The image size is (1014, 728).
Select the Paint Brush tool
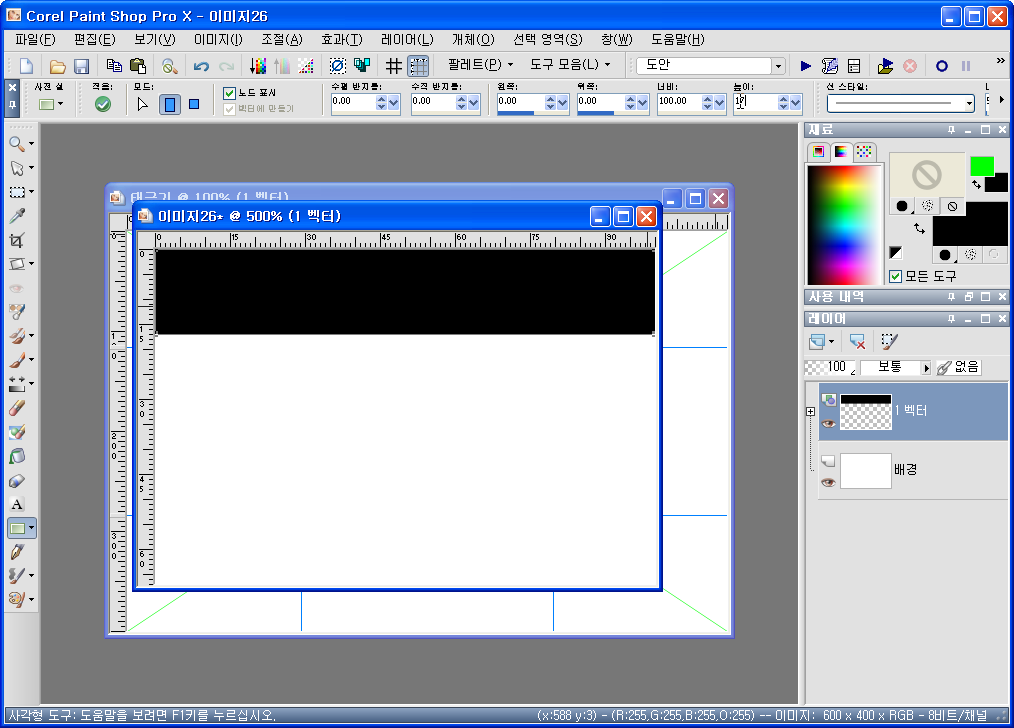[x=17, y=359]
